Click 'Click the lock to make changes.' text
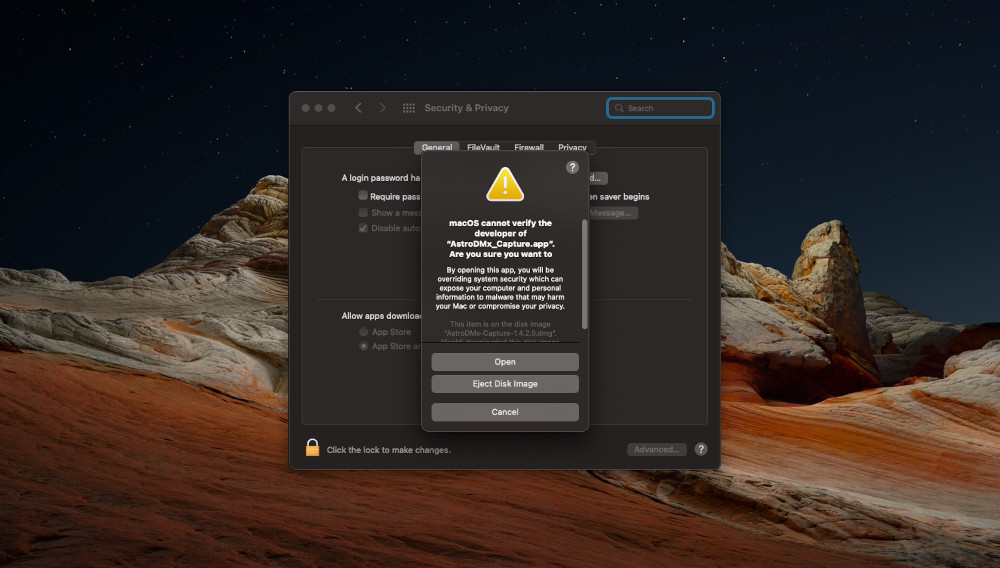The width and height of the screenshot is (1000, 568). [x=388, y=449]
